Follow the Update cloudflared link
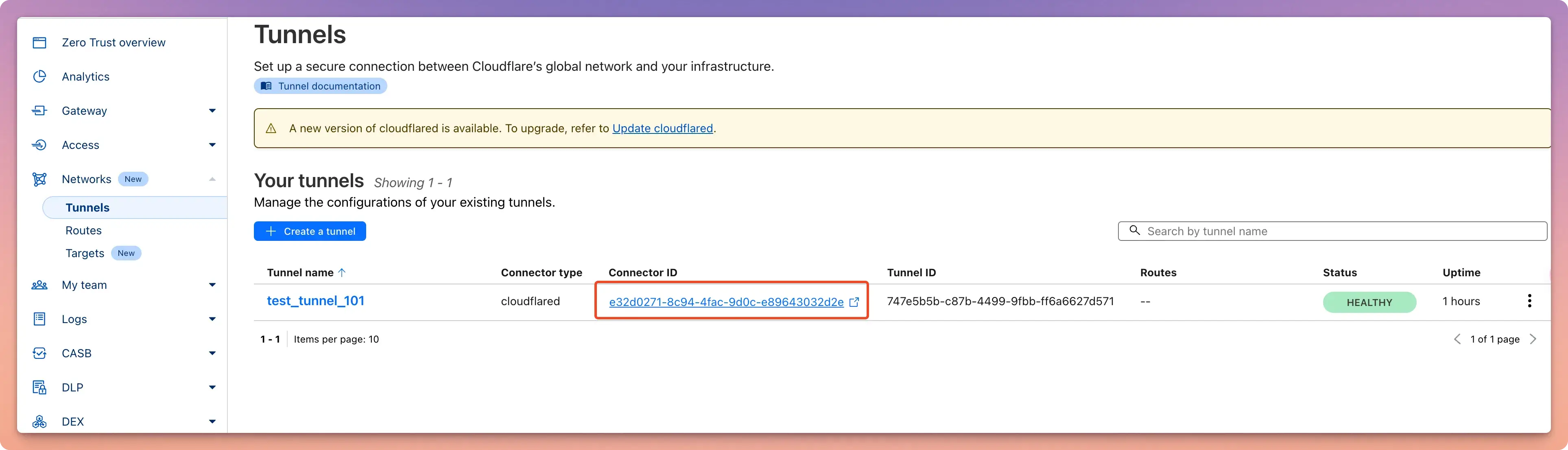This screenshot has width=1568, height=450. coord(662,129)
